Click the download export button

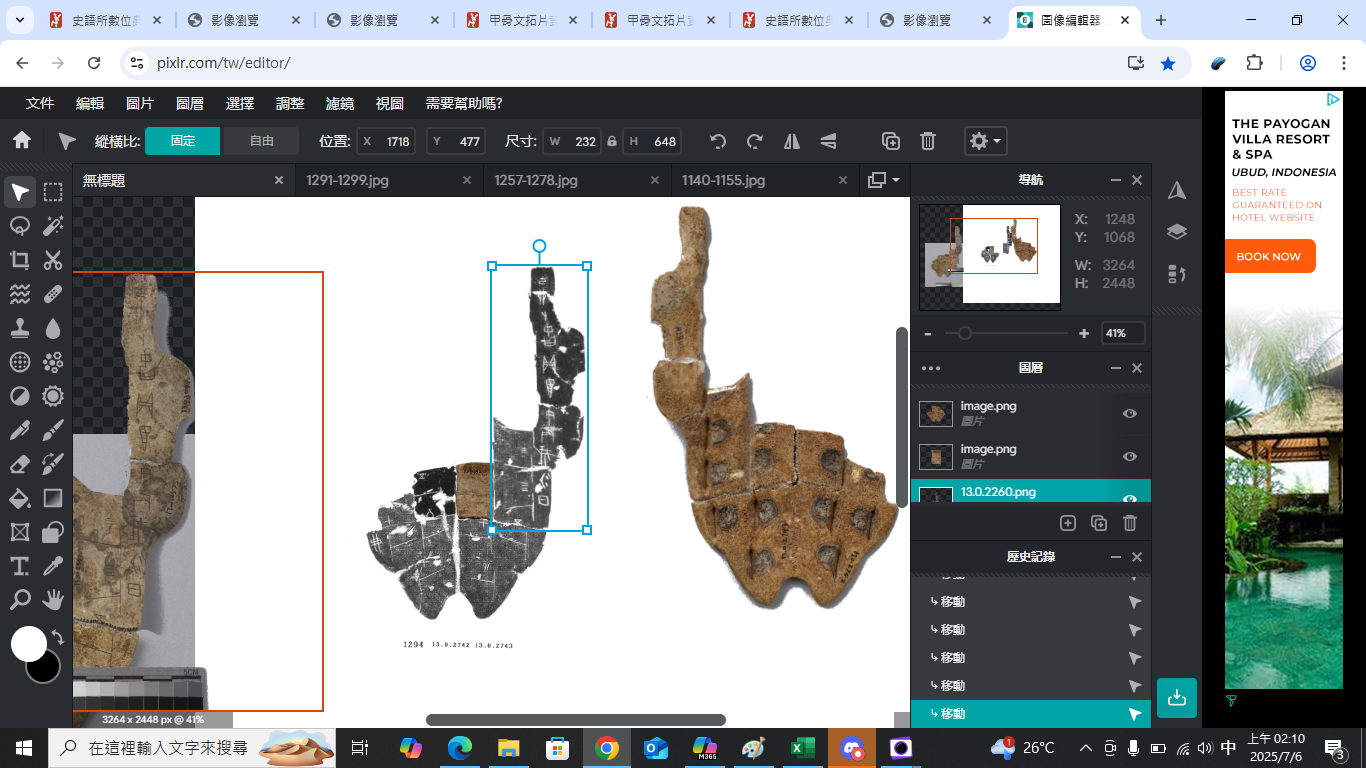click(x=1177, y=698)
